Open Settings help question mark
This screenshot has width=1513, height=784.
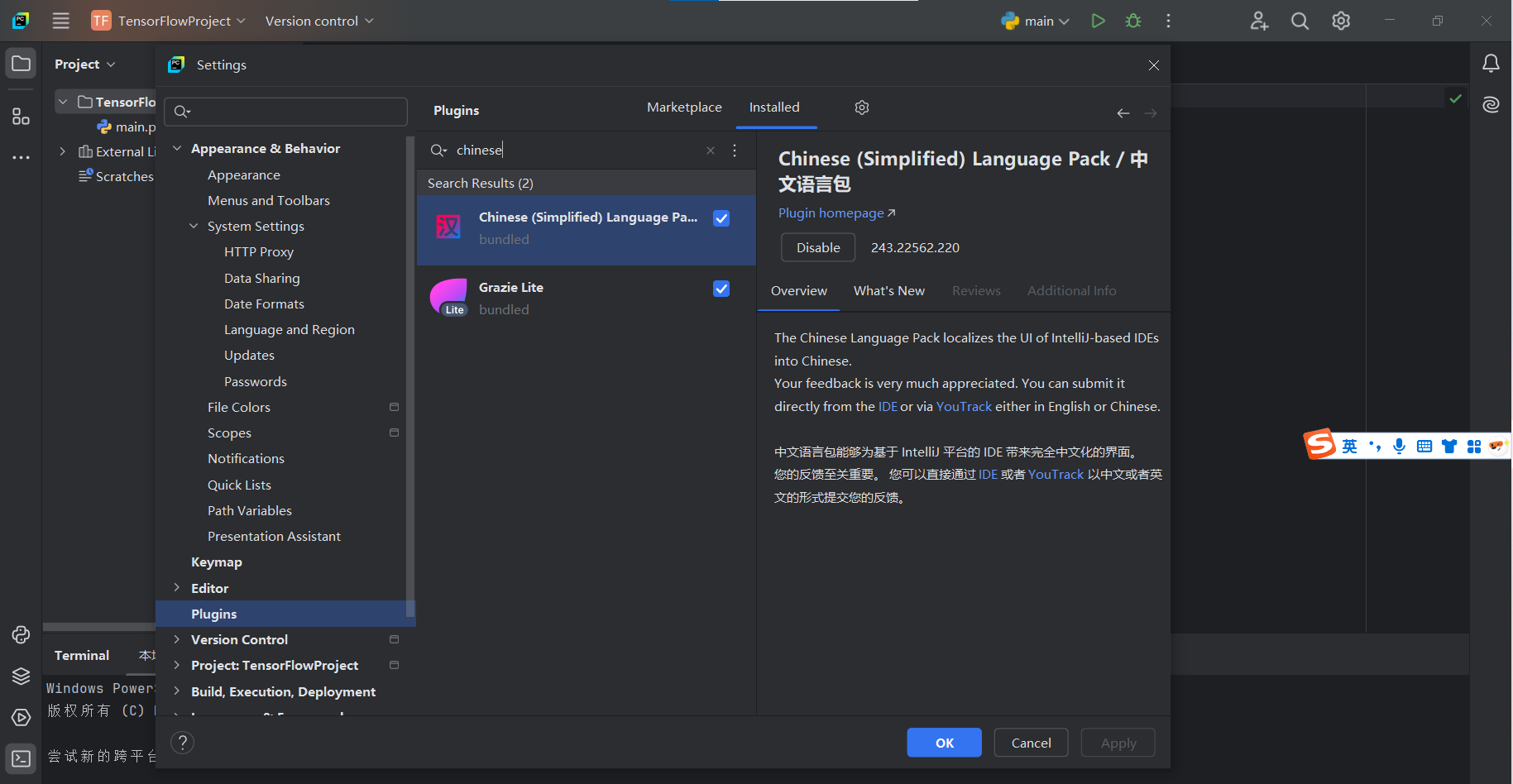pos(182,743)
